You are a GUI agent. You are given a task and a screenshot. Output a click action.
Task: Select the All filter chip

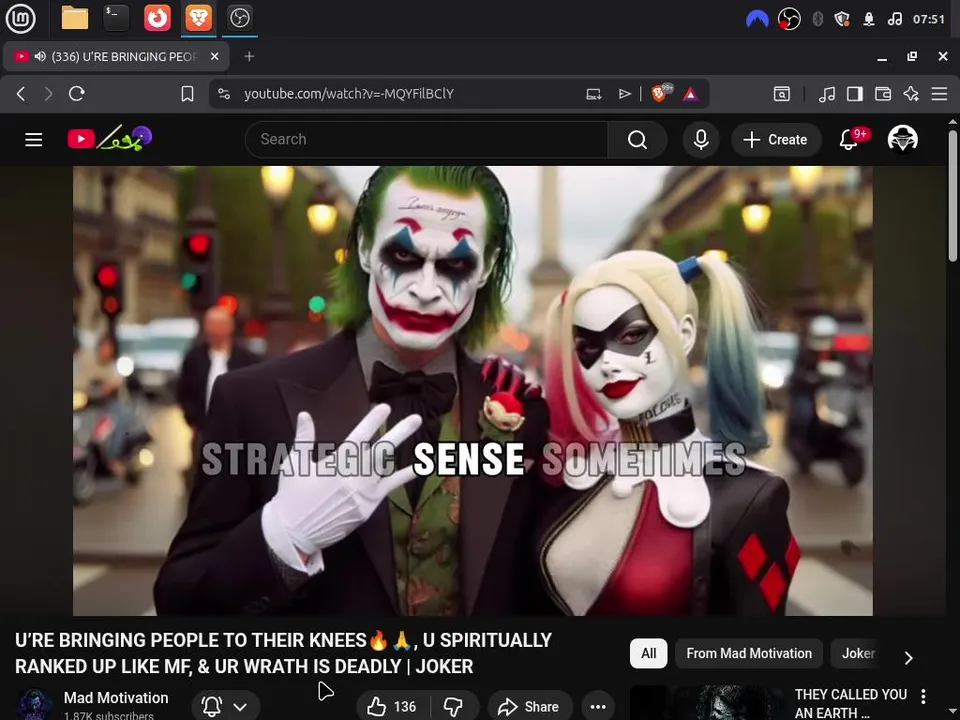coord(648,653)
